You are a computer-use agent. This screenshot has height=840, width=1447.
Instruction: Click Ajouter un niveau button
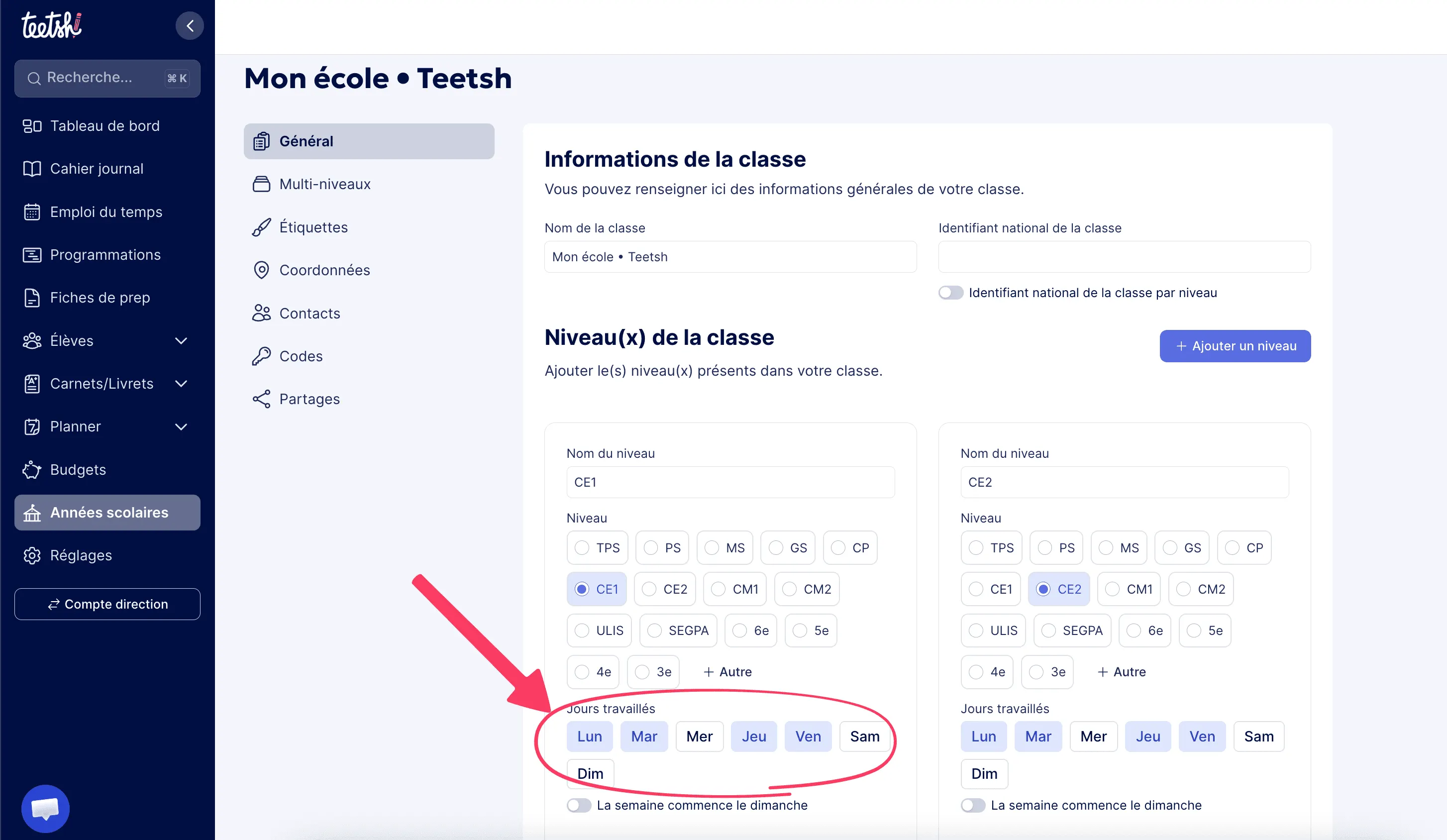coord(1235,346)
